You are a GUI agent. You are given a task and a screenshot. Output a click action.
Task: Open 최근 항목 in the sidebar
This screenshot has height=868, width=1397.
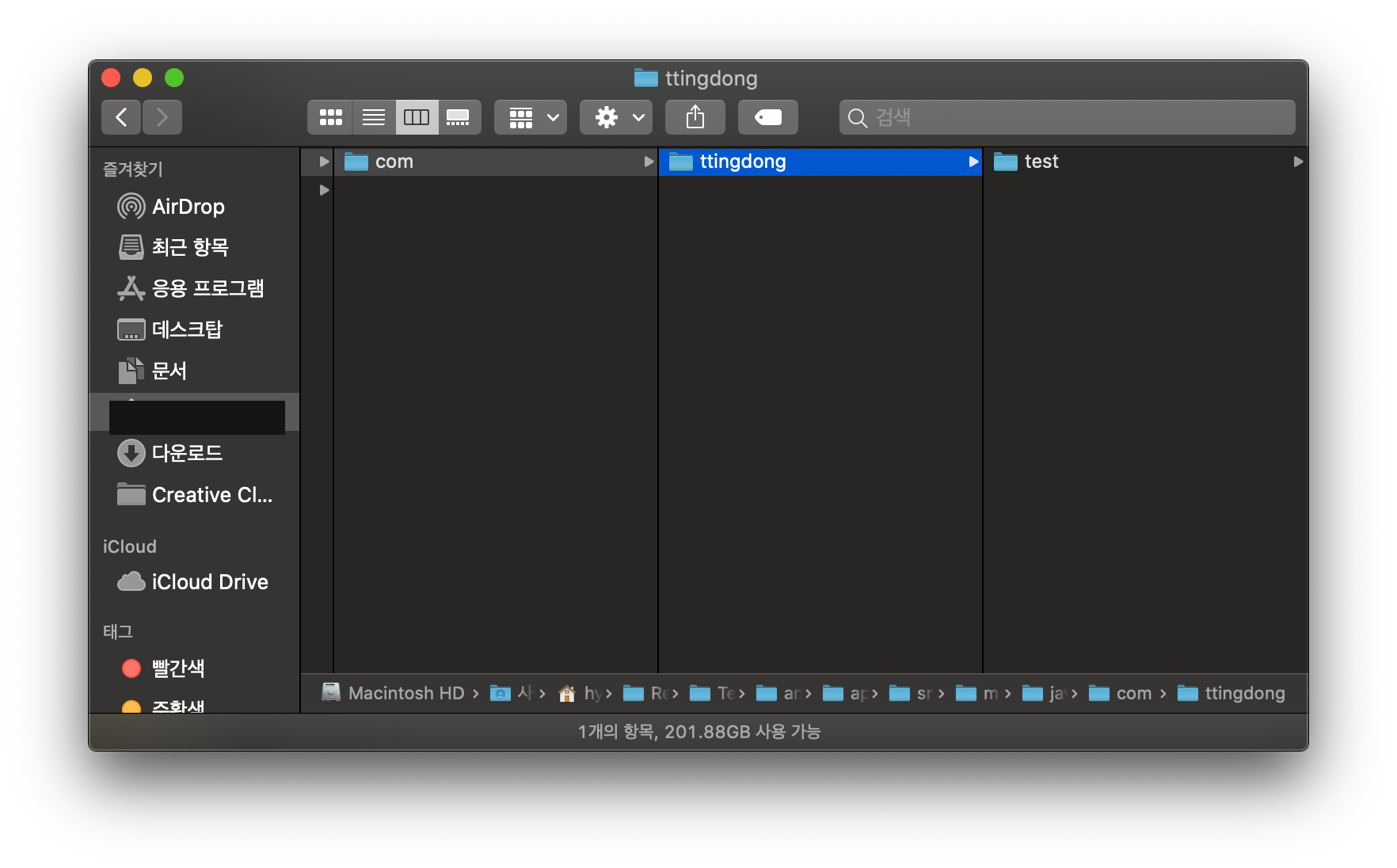[194, 247]
